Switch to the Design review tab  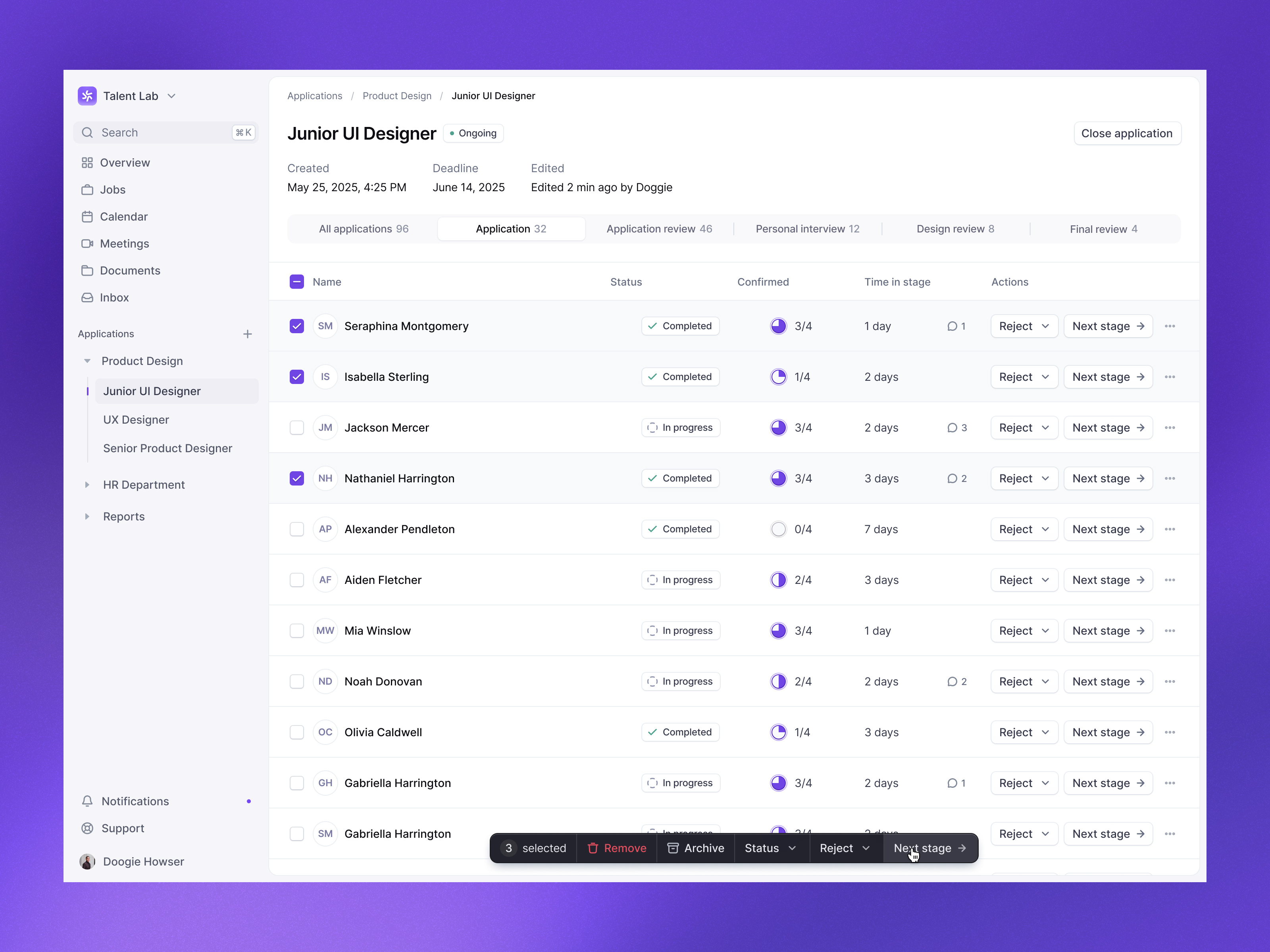tap(955, 229)
